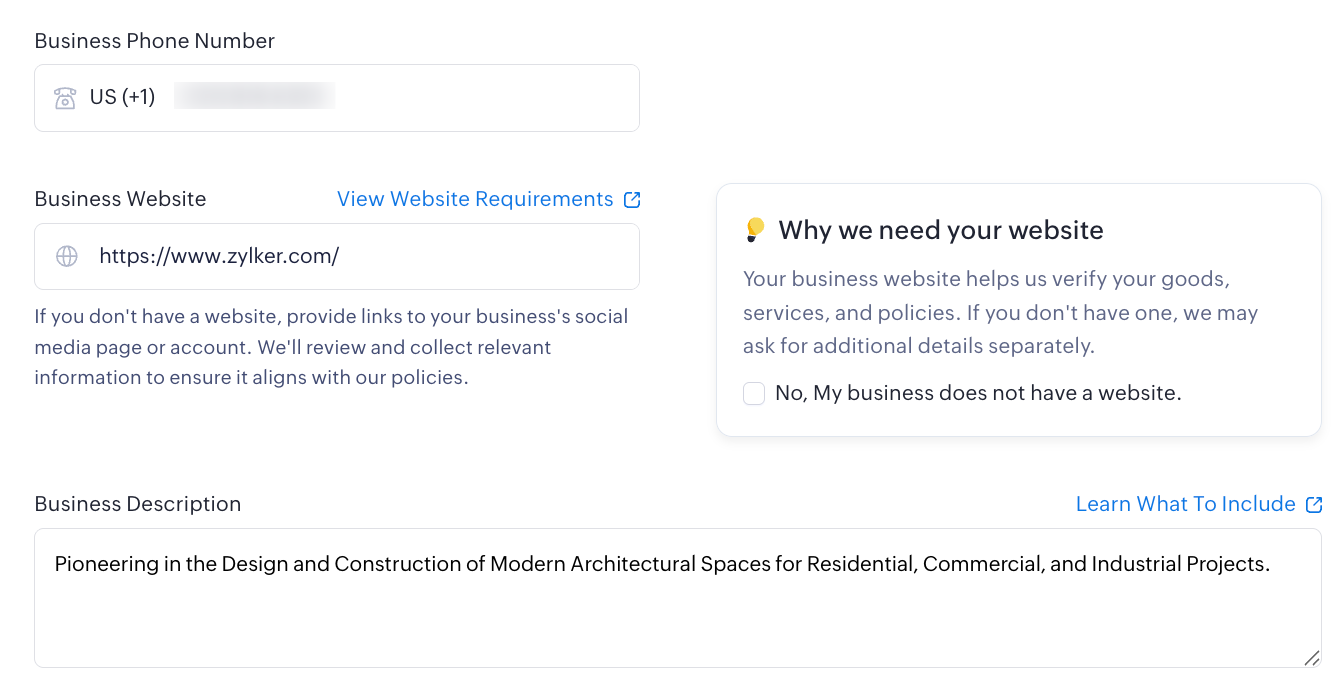This screenshot has height=700, width=1344.
Task: Click the Business Phone Number label
Action: pyautogui.click(x=154, y=41)
